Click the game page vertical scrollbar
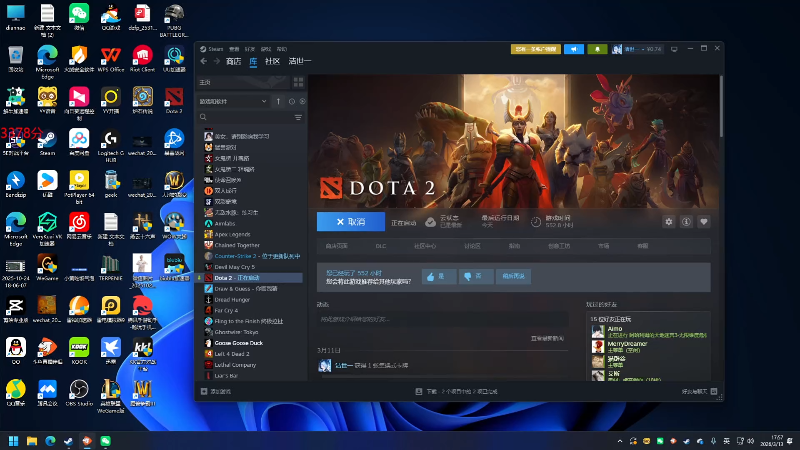The height and width of the screenshot is (450, 800). tap(721, 106)
